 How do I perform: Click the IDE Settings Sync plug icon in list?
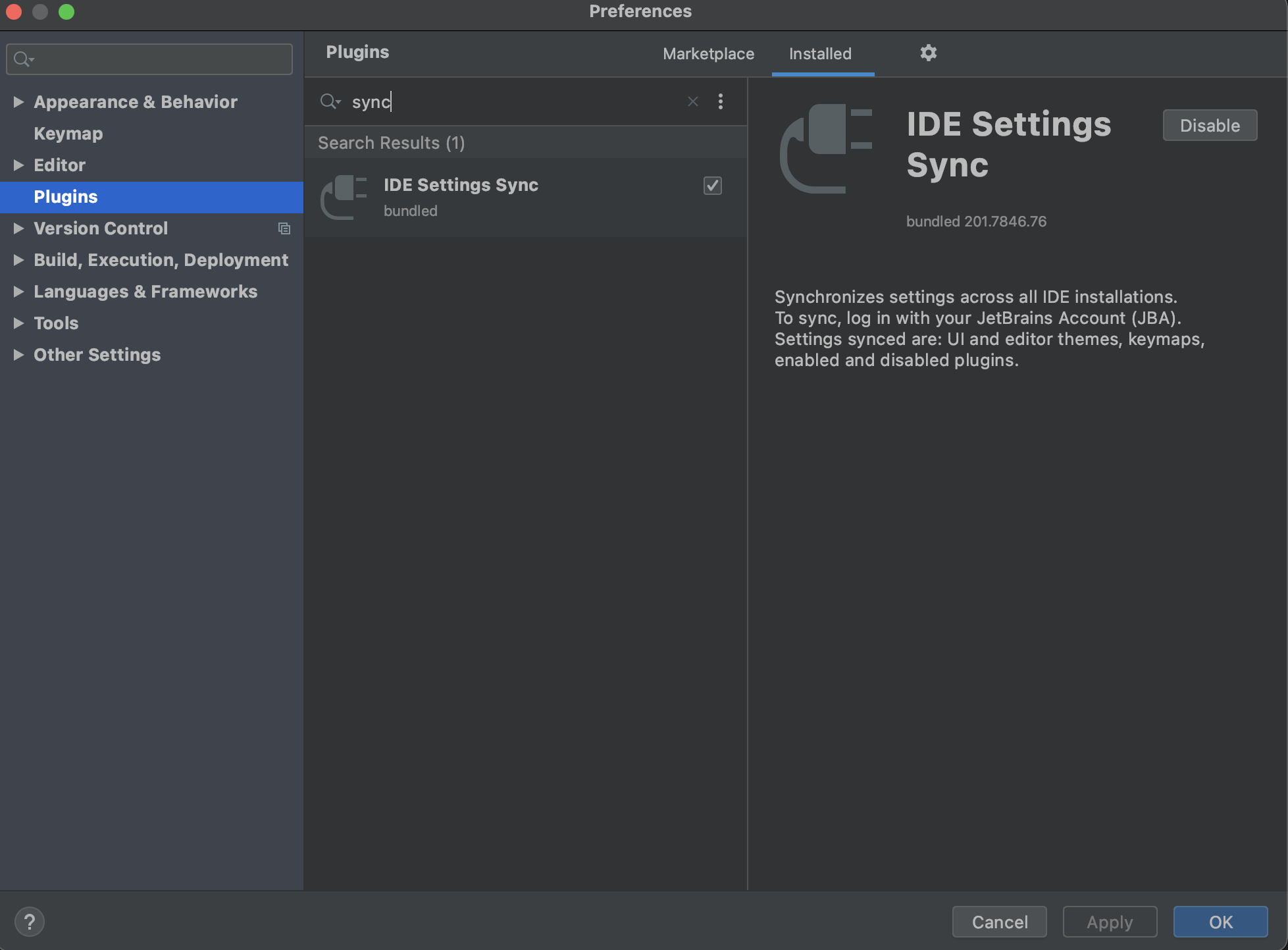pos(344,197)
